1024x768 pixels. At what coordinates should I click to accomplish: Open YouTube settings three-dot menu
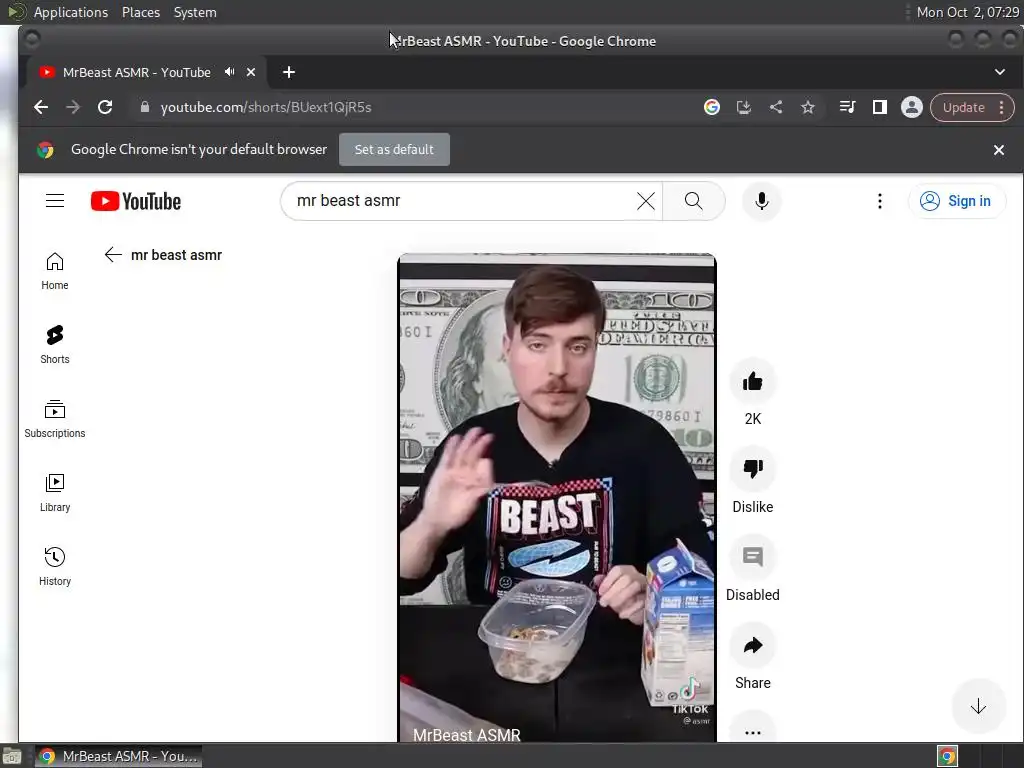click(880, 201)
